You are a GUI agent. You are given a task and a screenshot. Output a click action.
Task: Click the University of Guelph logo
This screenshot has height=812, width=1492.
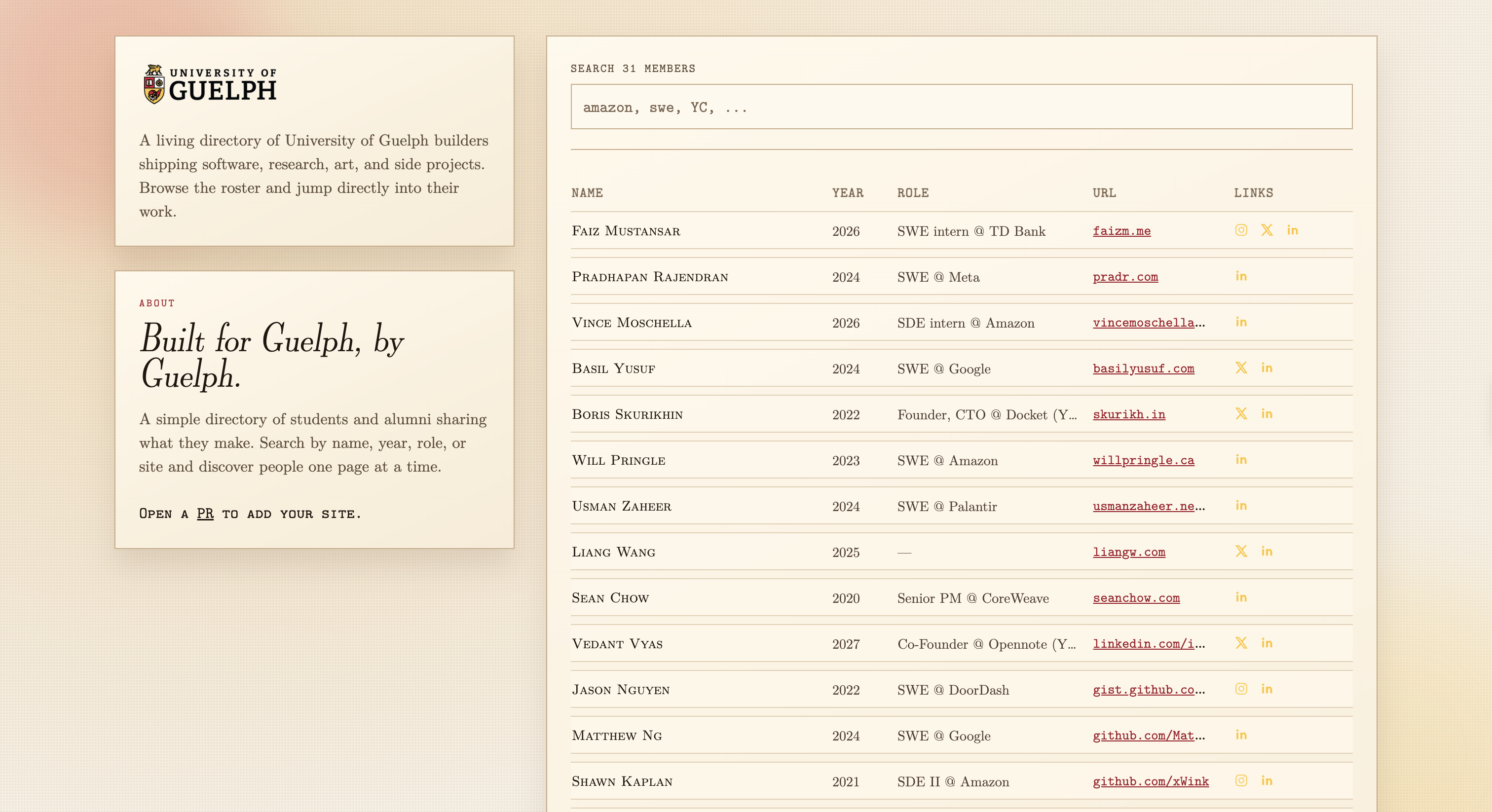tap(210, 84)
